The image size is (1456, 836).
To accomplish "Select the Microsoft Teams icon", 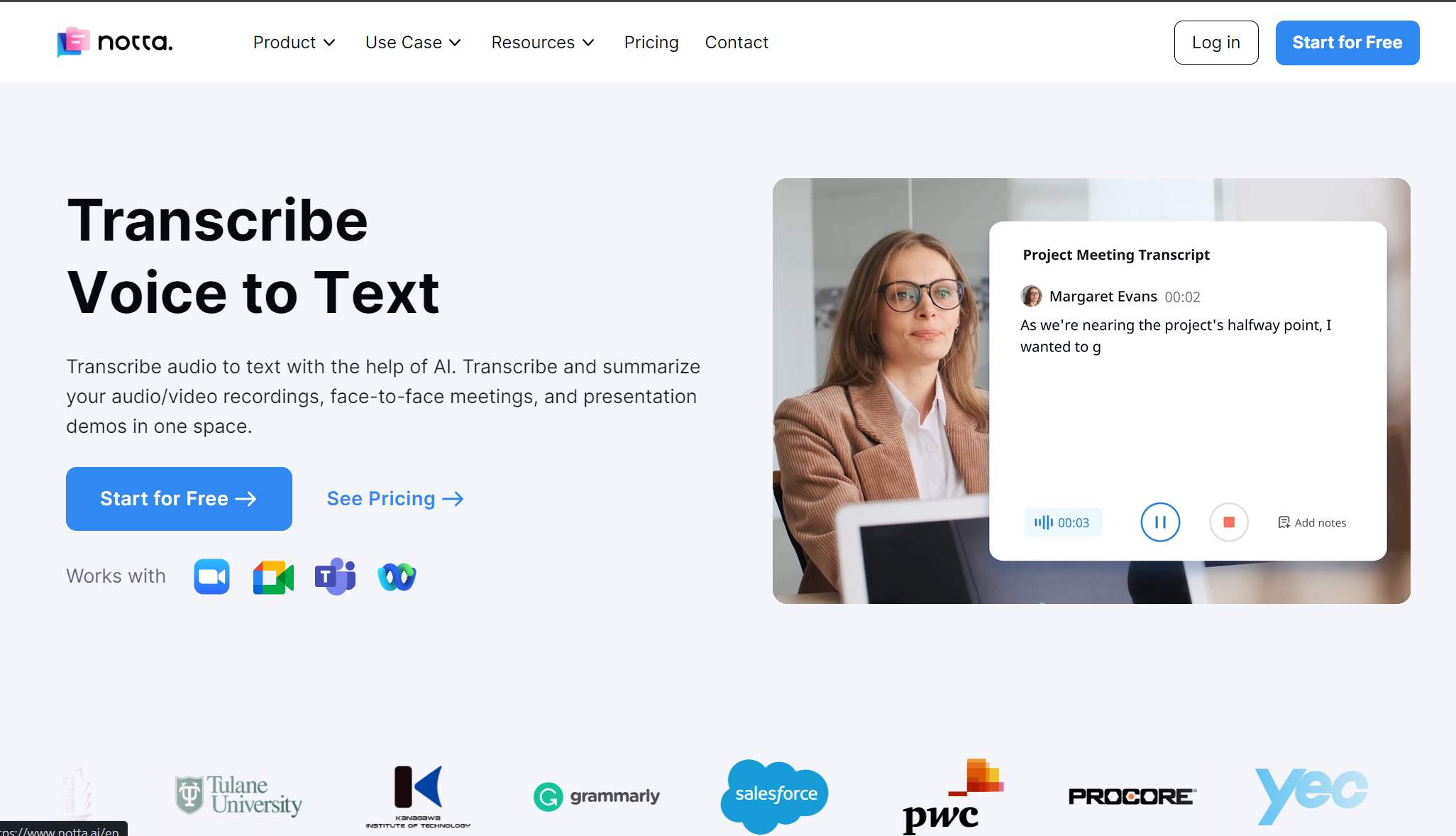I will (333, 576).
